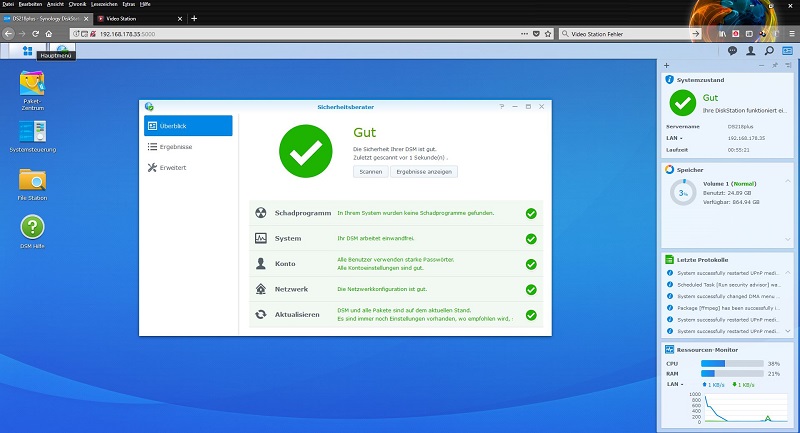This screenshot has height=433, width=800.
Task: Minimize the widget panel with its dash icon
Action: tap(761, 65)
